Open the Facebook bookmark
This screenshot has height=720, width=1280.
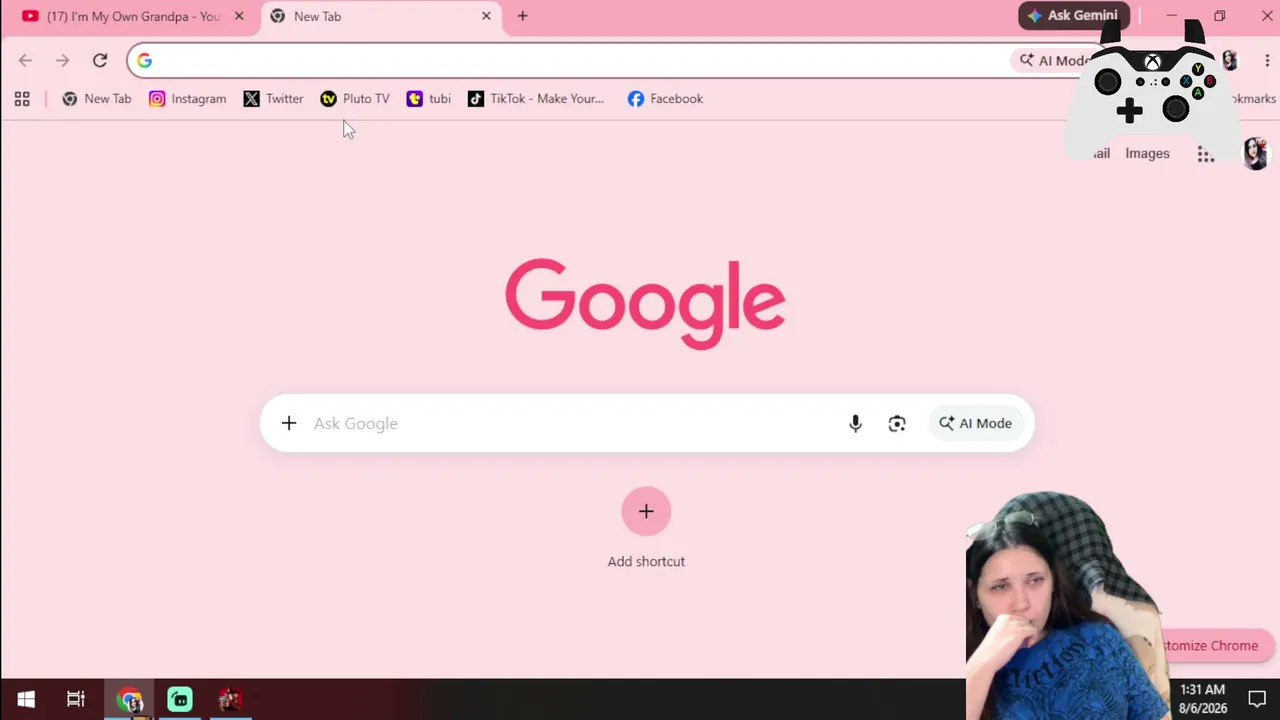[x=666, y=99]
